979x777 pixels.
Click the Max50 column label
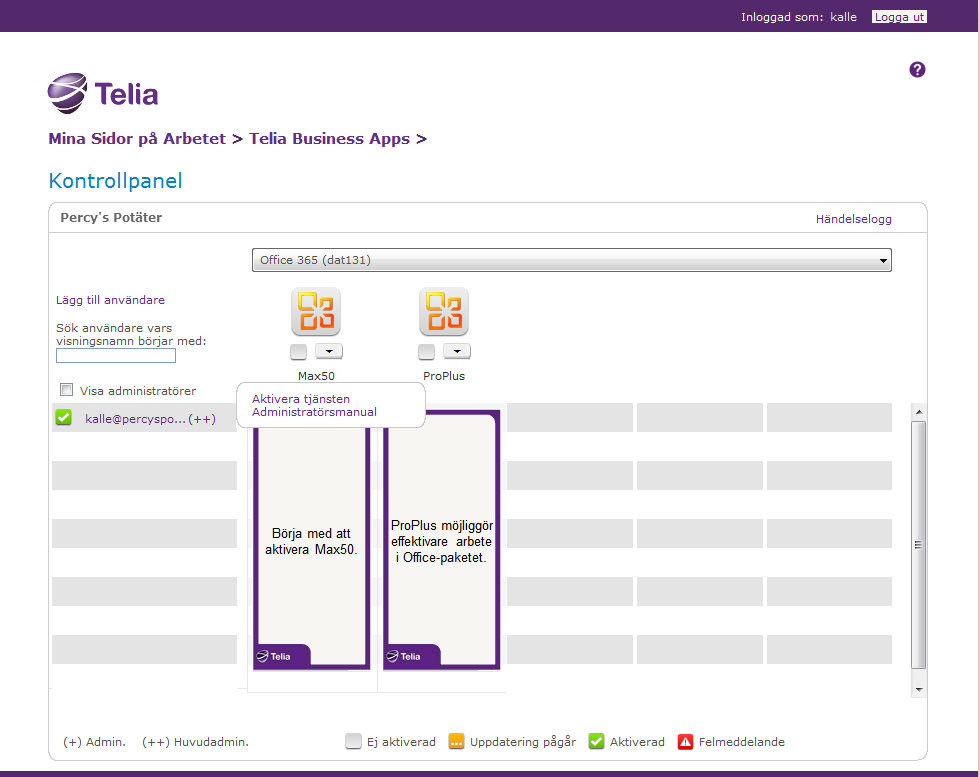click(316, 376)
